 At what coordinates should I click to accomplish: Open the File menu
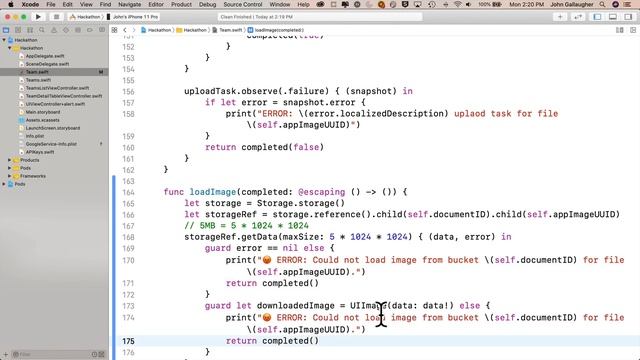[x=51, y=4]
